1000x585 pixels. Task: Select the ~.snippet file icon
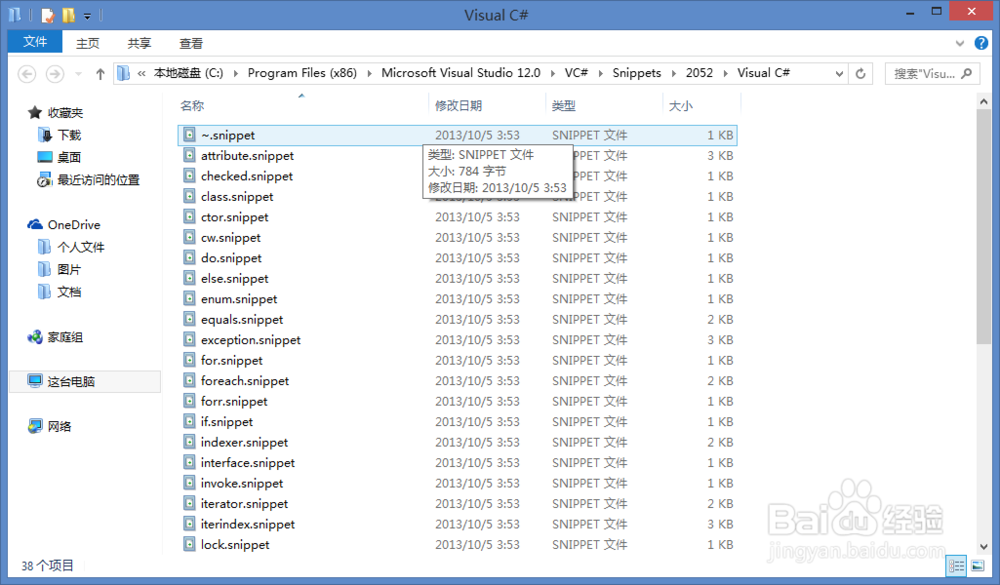click(x=189, y=135)
